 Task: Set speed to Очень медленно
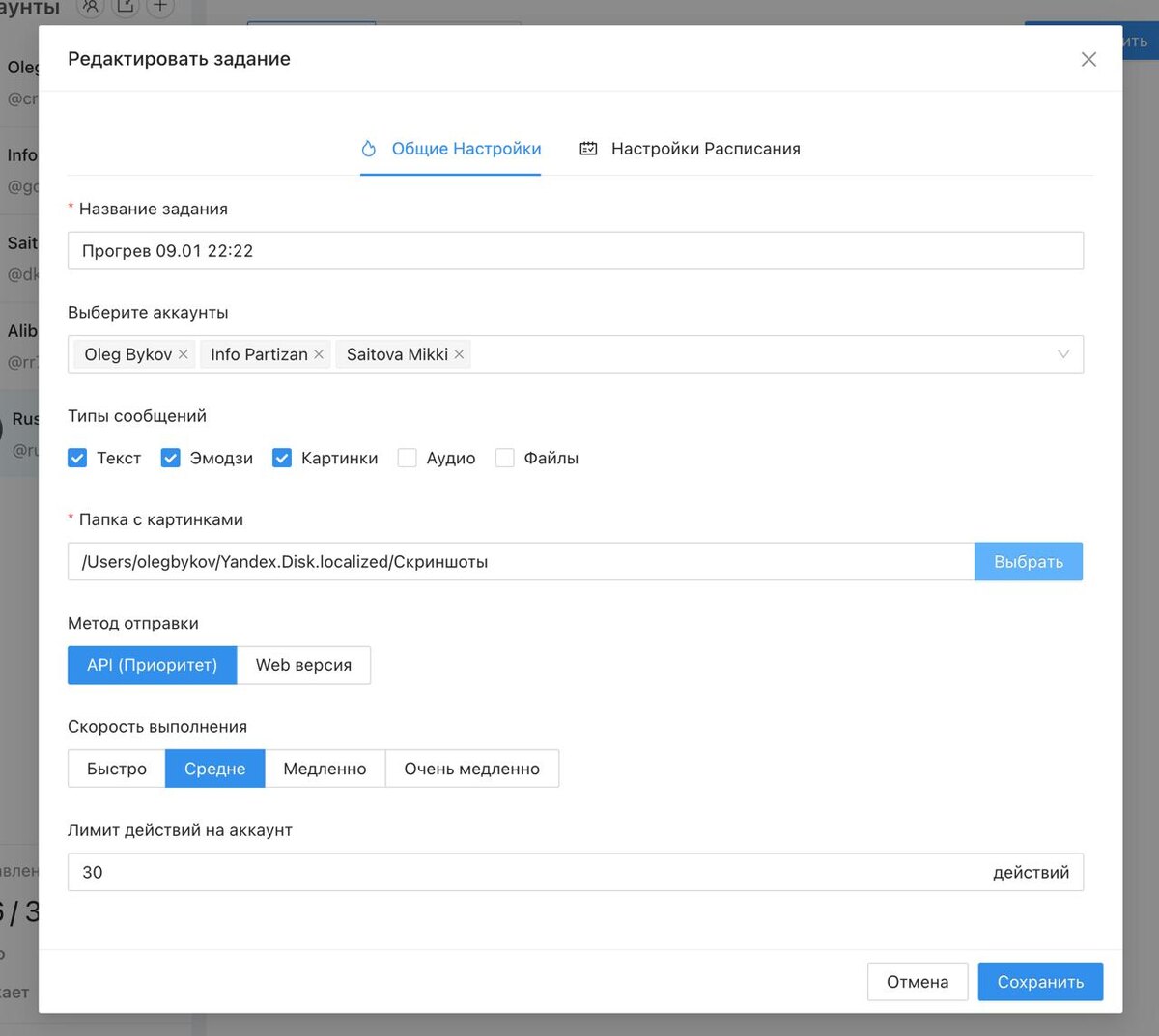click(471, 769)
